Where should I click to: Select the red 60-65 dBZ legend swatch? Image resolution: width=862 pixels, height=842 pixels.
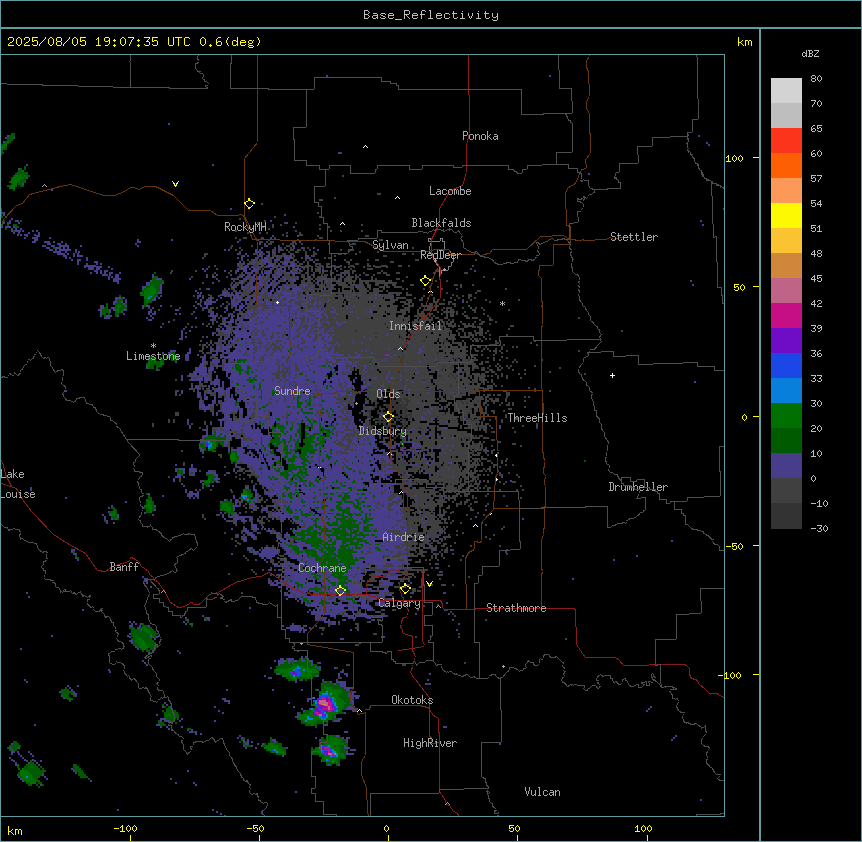point(786,141)
